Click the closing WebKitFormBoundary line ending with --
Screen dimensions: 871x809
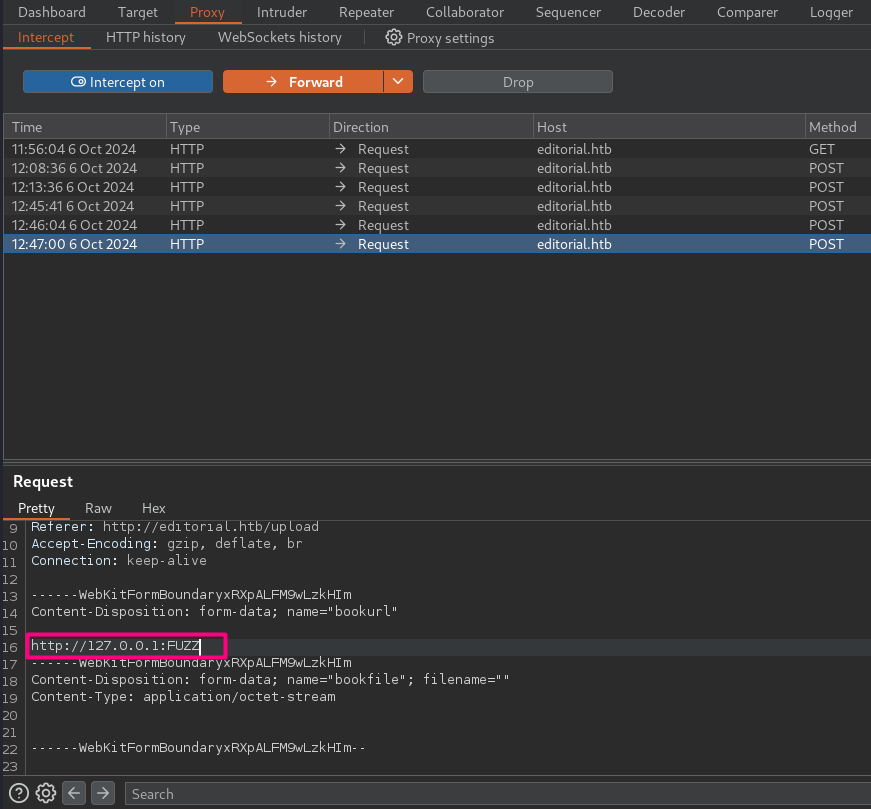[198, 747]
